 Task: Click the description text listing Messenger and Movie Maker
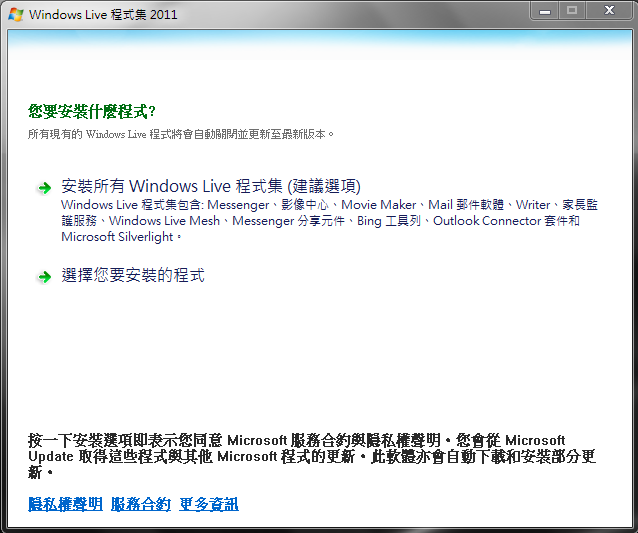pos(329,221)
